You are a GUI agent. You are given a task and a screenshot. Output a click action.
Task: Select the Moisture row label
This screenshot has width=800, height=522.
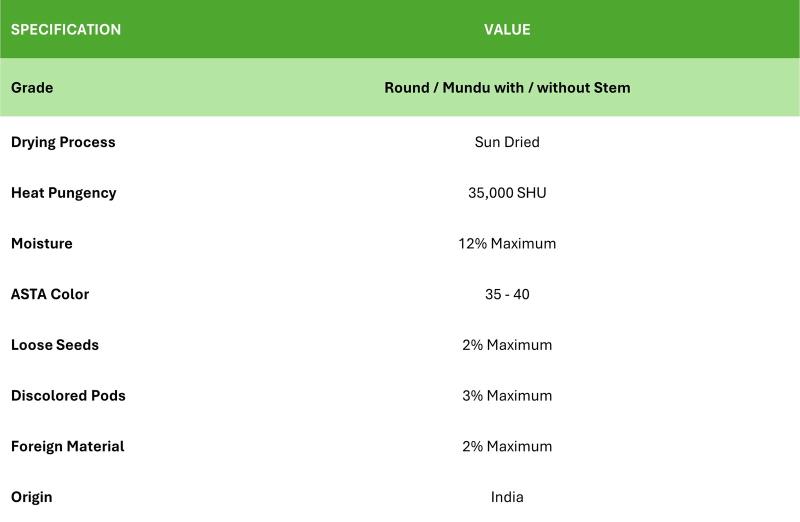coord(42,243)
